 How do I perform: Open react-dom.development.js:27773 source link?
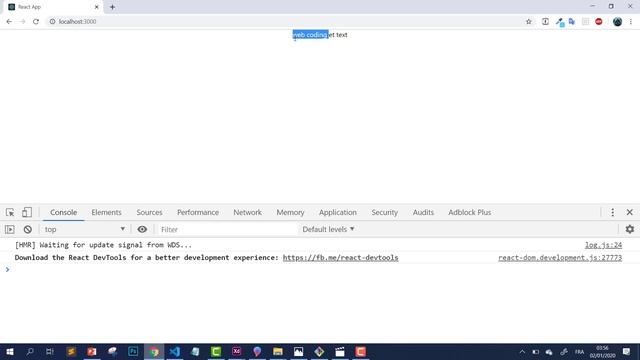coord(560,258)
